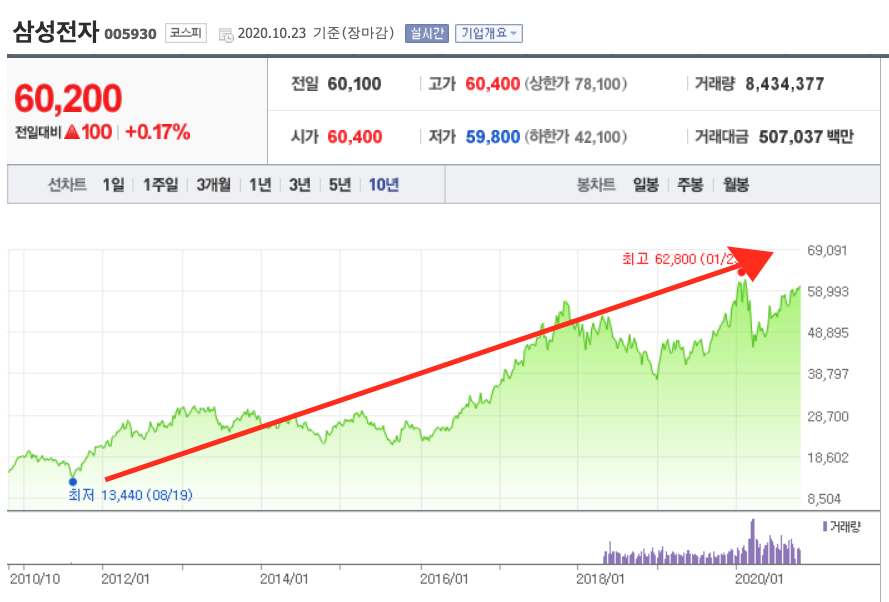This screenshot has width=889, height=602.
Task: Select the 1주일 line chart tab
Action: pyautogui.click(x=160, y=185)
